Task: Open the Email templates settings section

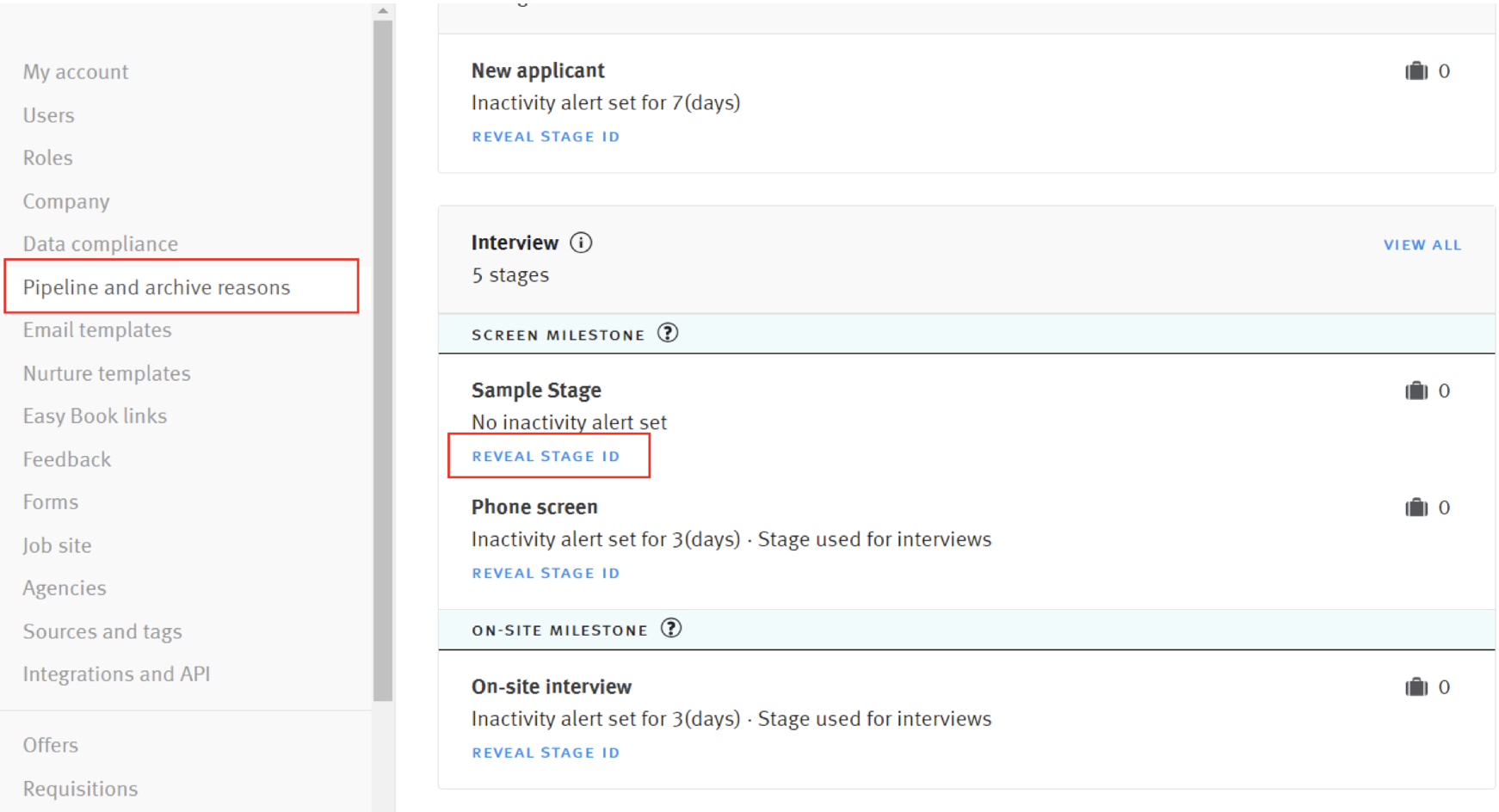Action: [x=96, y=329]
